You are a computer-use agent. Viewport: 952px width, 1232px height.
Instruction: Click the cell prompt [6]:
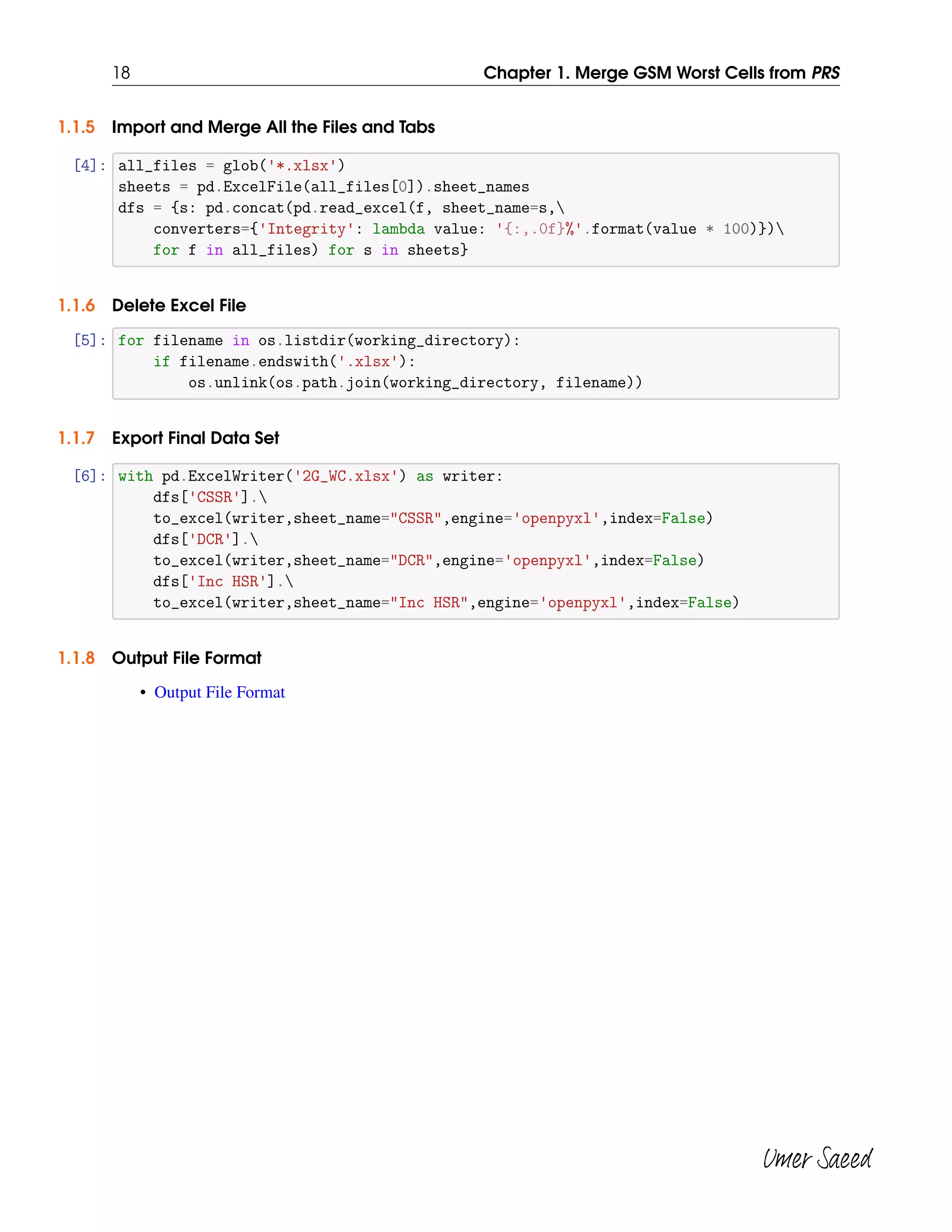90,476
